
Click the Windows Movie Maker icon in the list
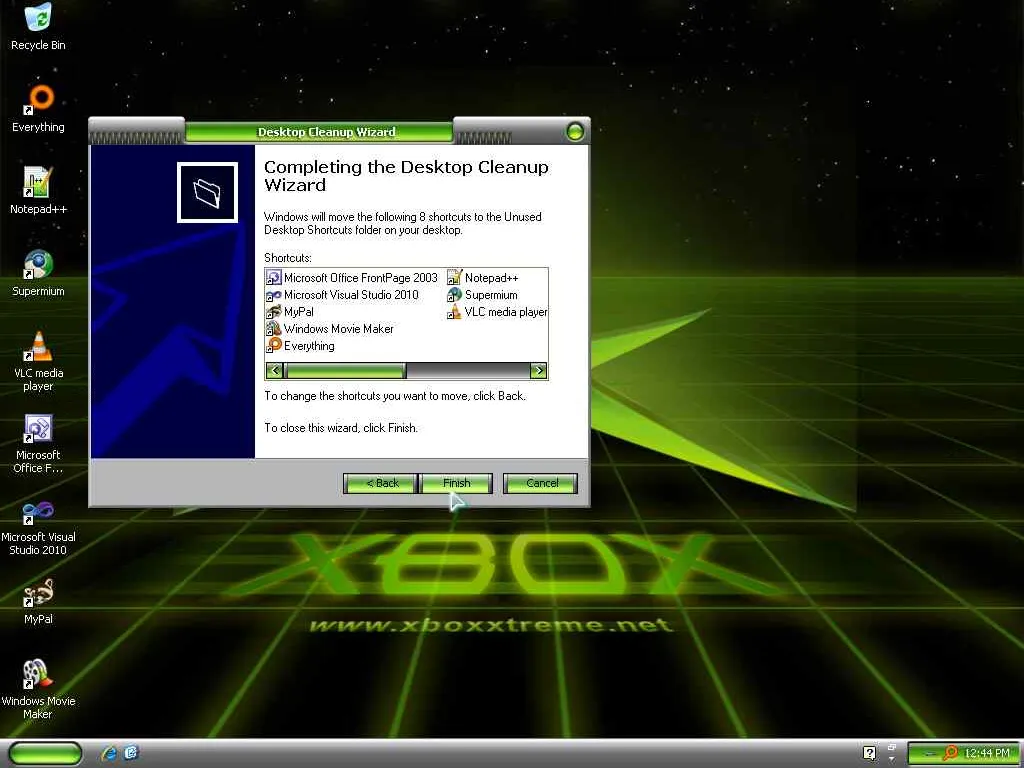274,328
